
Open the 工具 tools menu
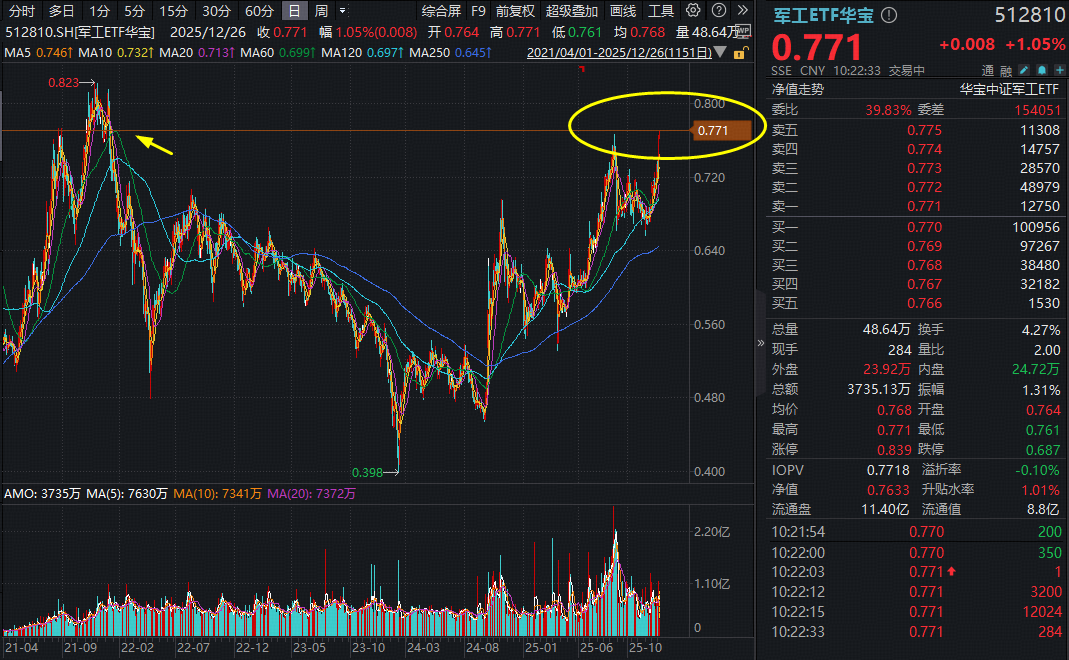point(661,10)
